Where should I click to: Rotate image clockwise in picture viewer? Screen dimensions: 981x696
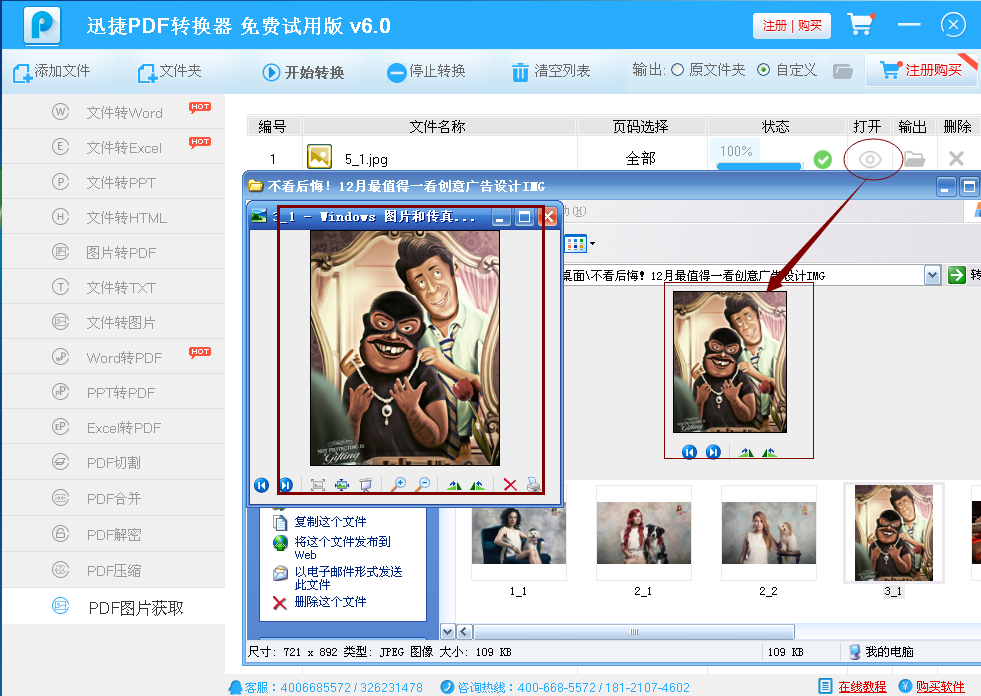[455, 485]
